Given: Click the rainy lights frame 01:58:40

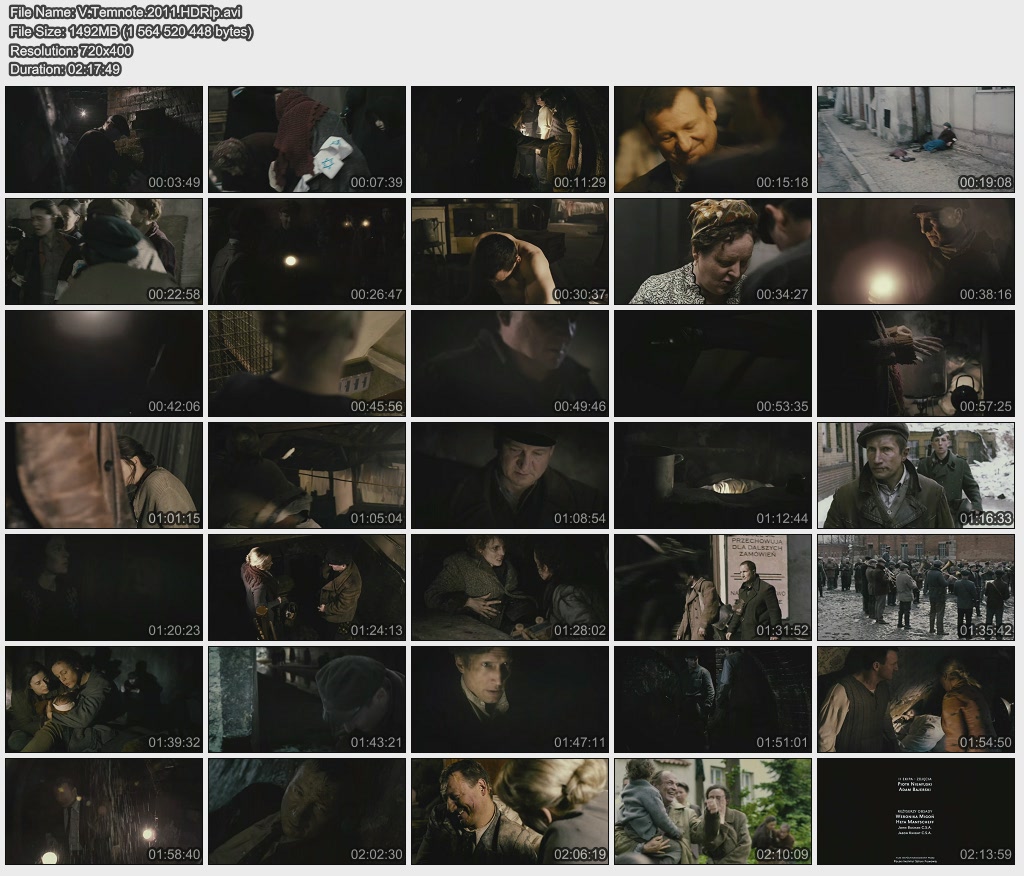Looking at the screenshot, I should (x=104, y=811).
